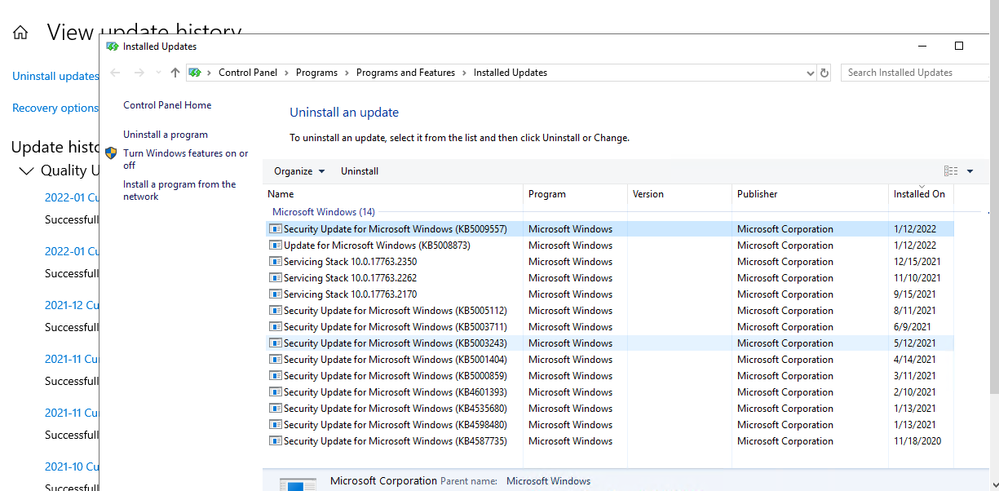Click the view options icon
The width and height of the screenshot is (999, 491).
point(950,171)
